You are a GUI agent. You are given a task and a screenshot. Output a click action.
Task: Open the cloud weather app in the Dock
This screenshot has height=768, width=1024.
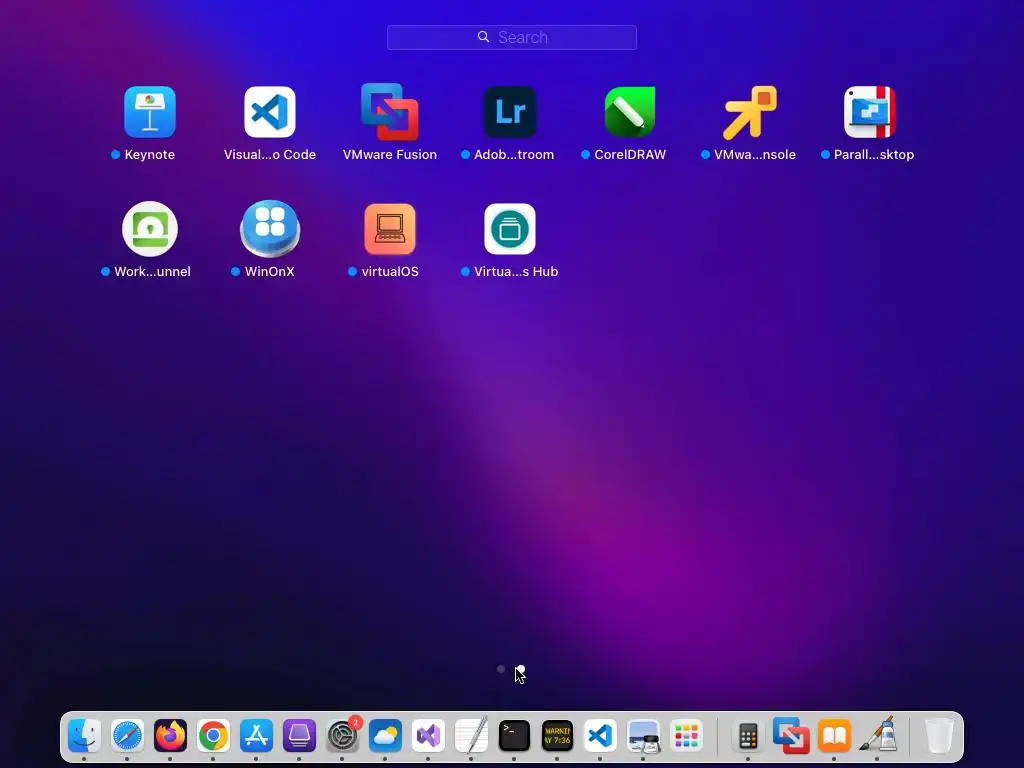(385, 735)
